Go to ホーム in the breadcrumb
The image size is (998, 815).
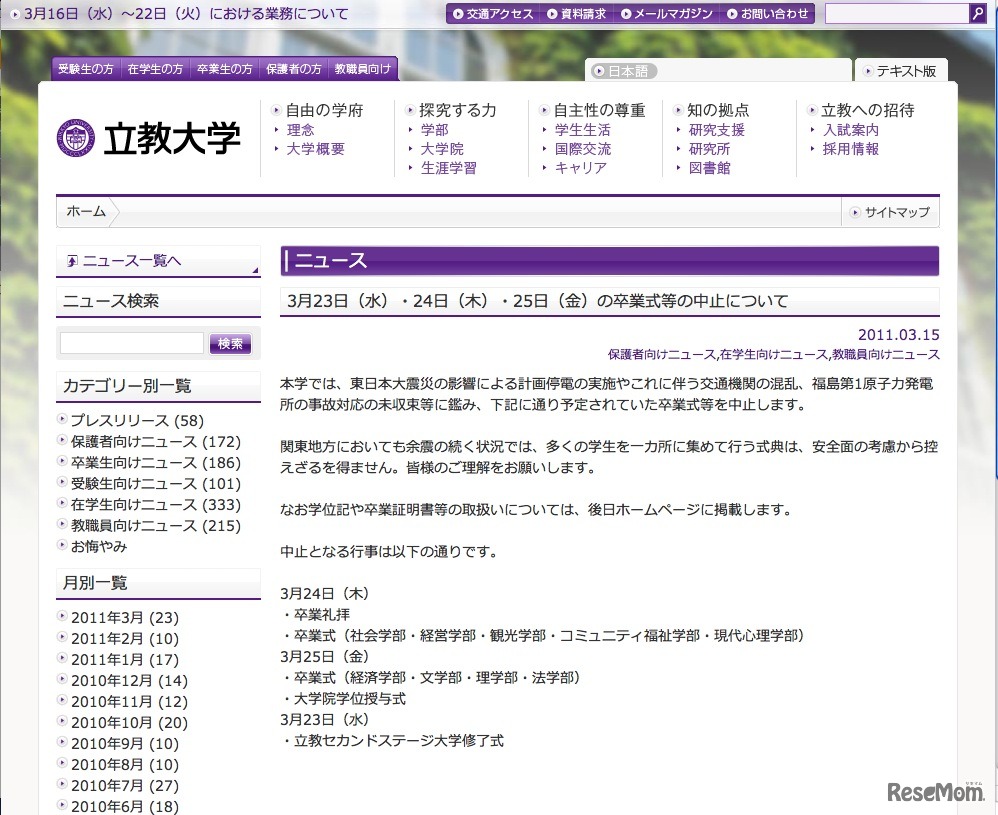click(86, 212)
